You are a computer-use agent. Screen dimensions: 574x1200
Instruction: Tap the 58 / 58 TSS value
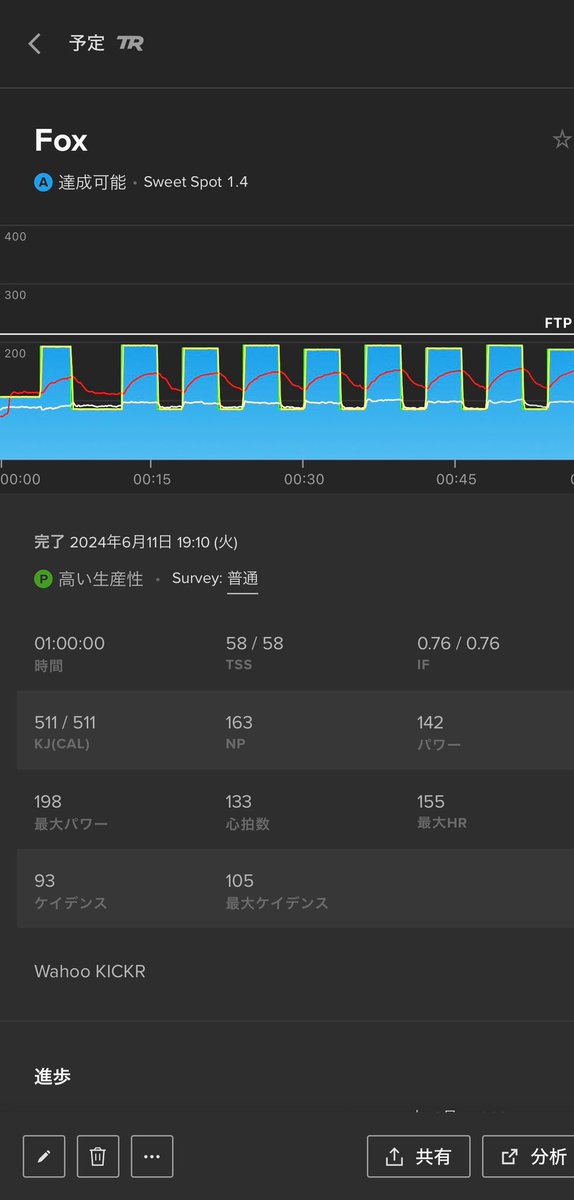254,643
